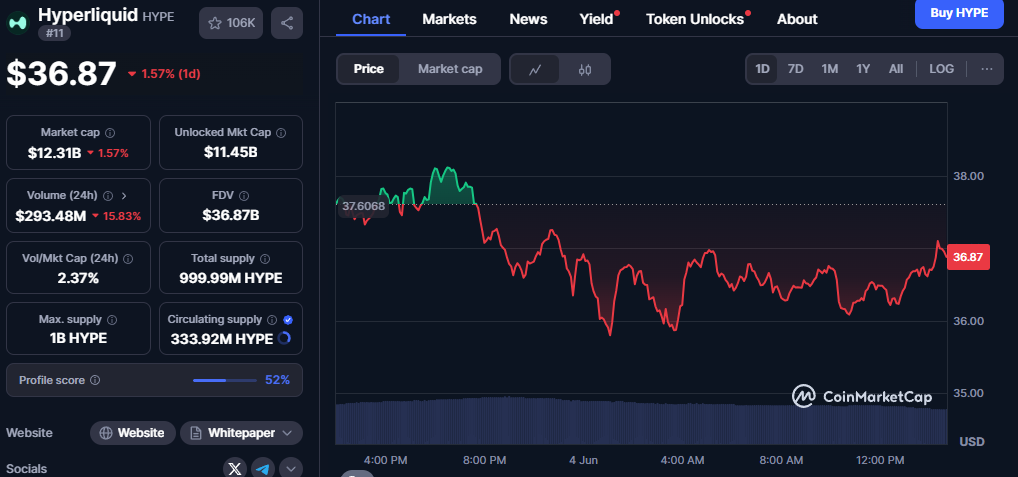Click the chart volume bars area
The height and width of the screenshot is (477, 1018).
[641, 422]
